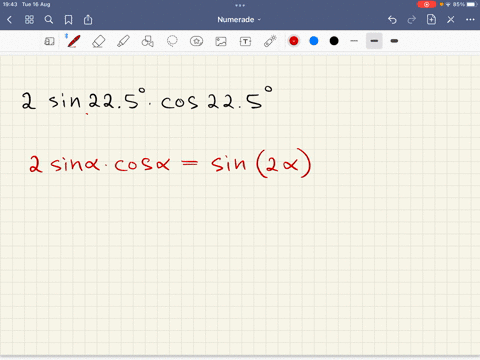Open the thumbnail grid view
480x360 pixels.
[x=29, y=20]
